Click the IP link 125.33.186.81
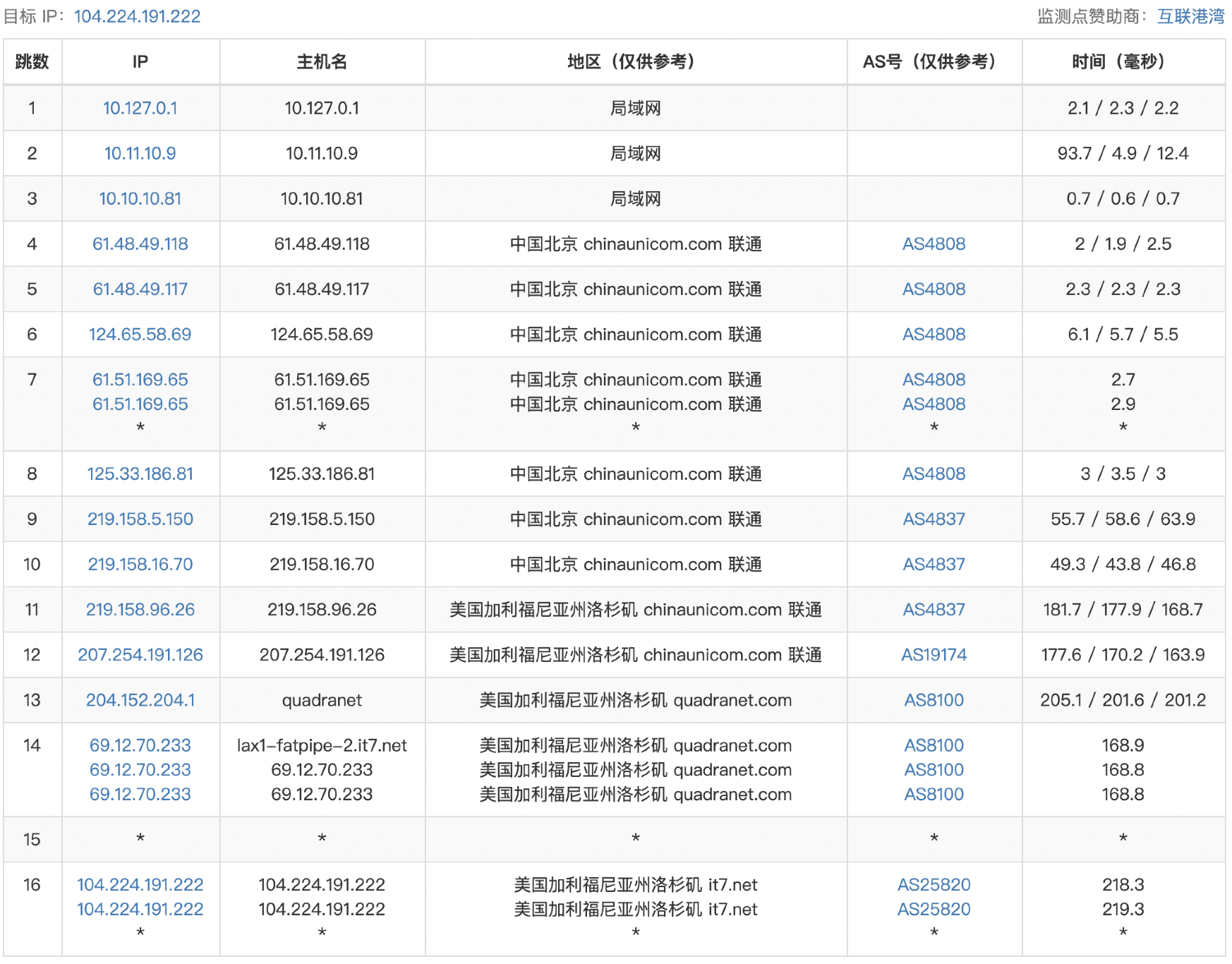The height and width of the screenshot is (964, 1232). [x=140, y=474]
